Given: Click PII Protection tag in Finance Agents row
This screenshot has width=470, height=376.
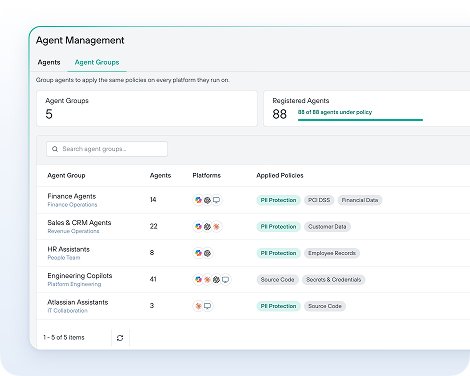Looking at the screenshot, I should pyautogui.click(x=278, y=200).
